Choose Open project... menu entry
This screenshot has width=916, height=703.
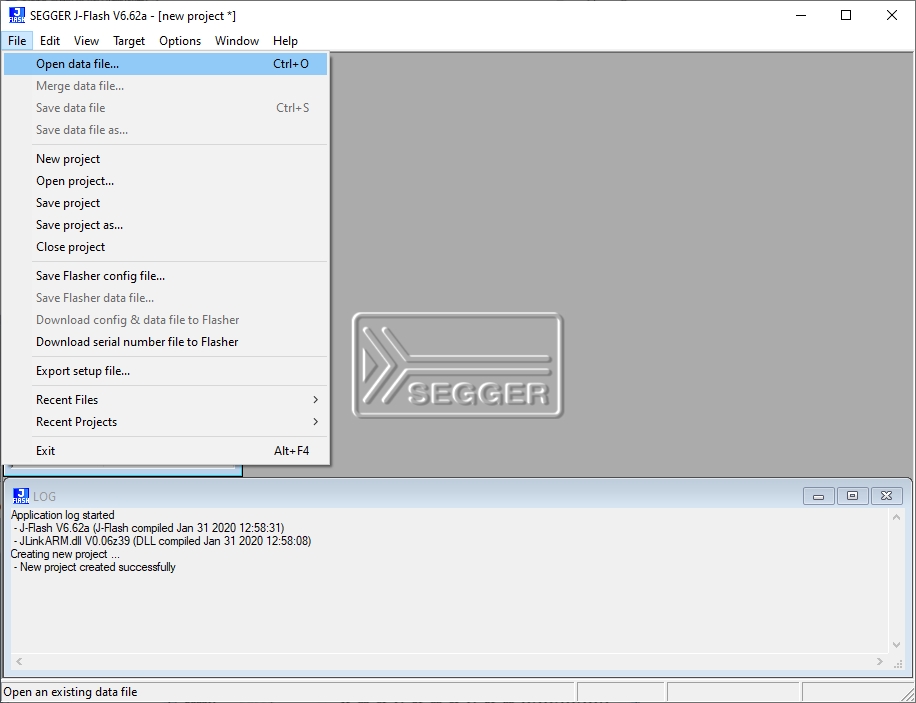(x=165, y=181)
